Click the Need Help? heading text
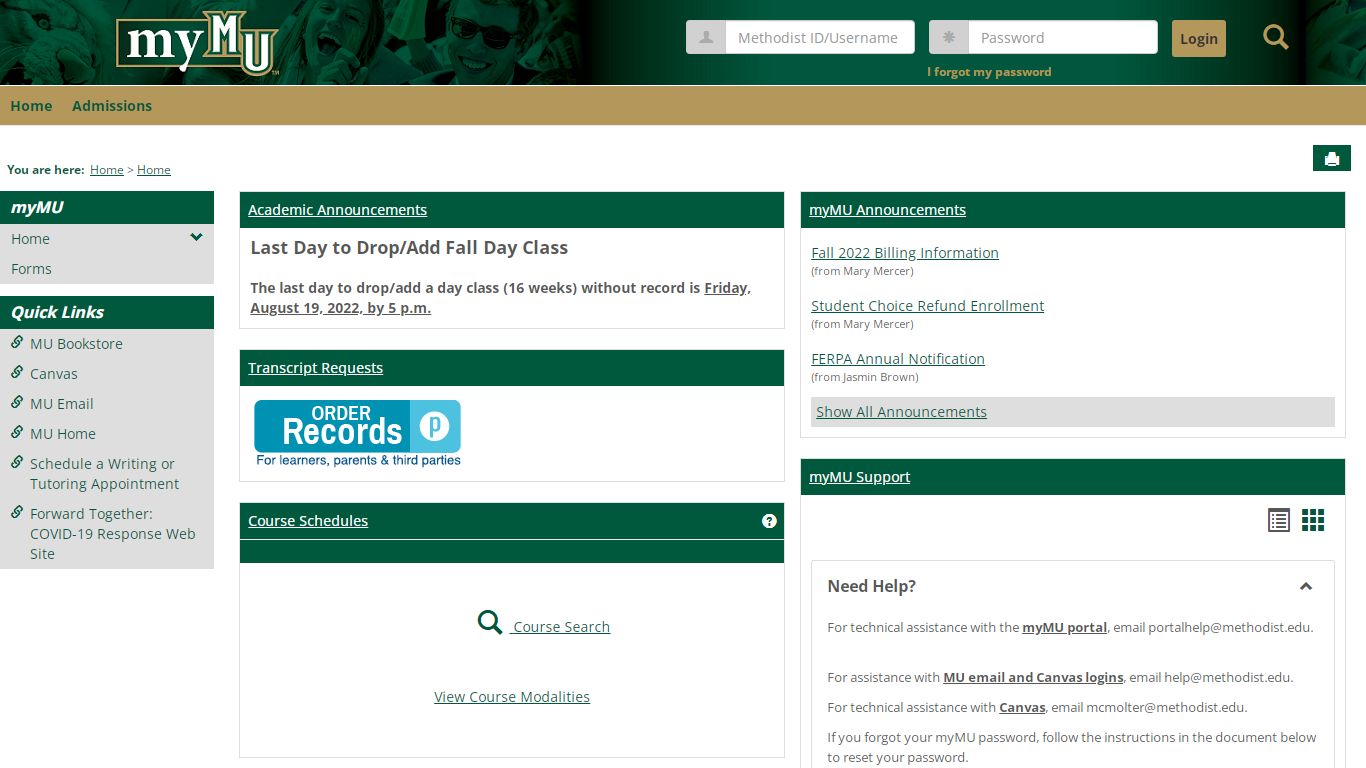This screenshot has width=1366, height=768. click(x=871, y=587)
